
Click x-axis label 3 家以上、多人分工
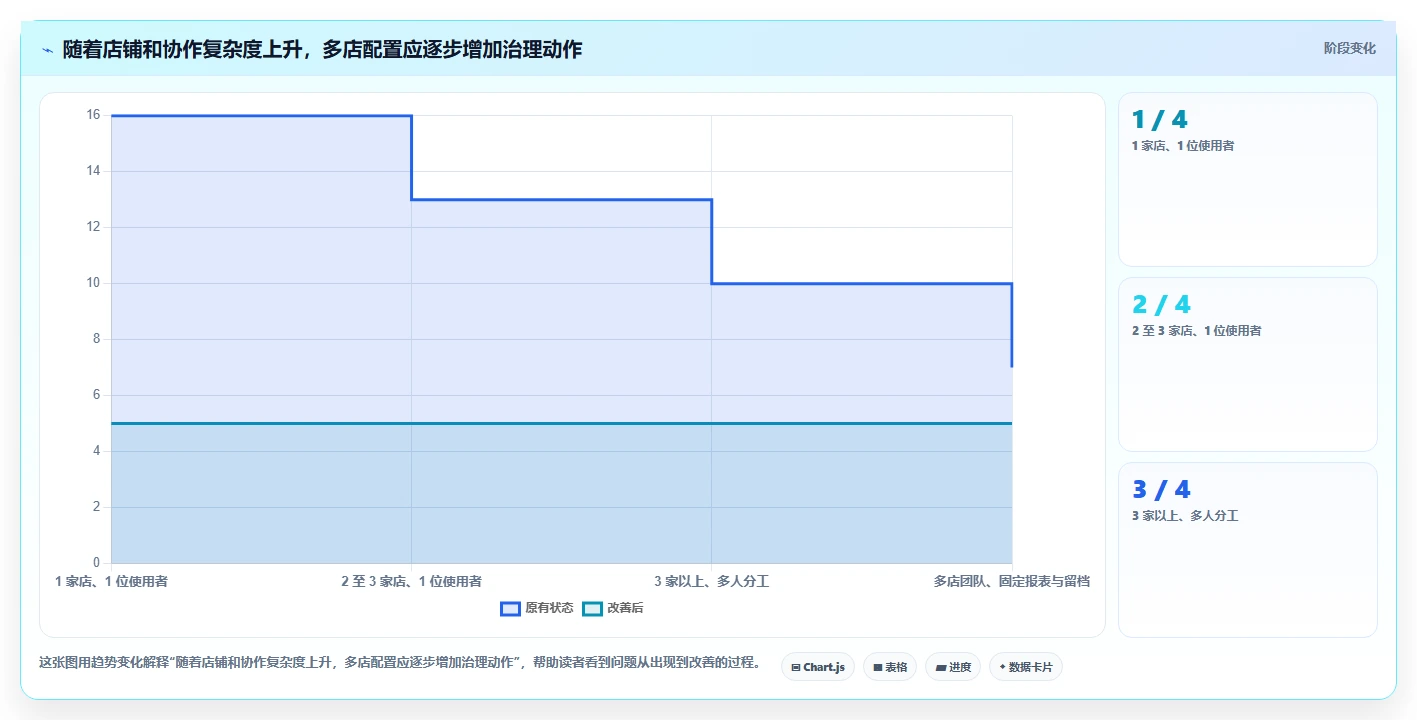pyautogui.click(x=711, y=581)
